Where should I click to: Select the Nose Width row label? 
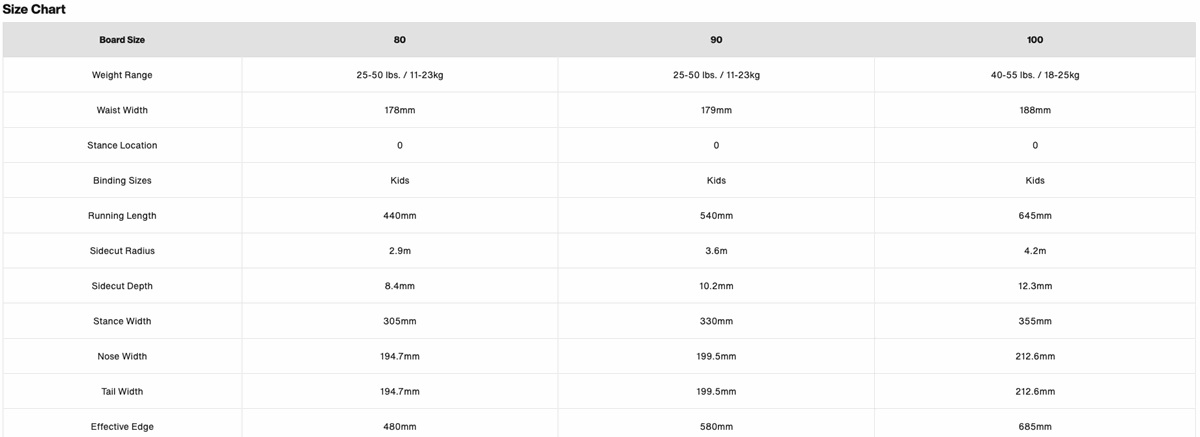pos(122,356)
